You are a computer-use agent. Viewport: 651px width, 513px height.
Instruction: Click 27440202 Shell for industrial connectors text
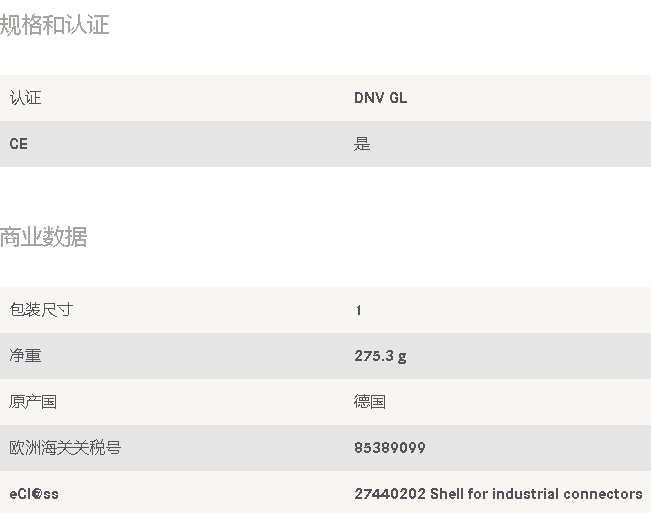pos(498,494)
